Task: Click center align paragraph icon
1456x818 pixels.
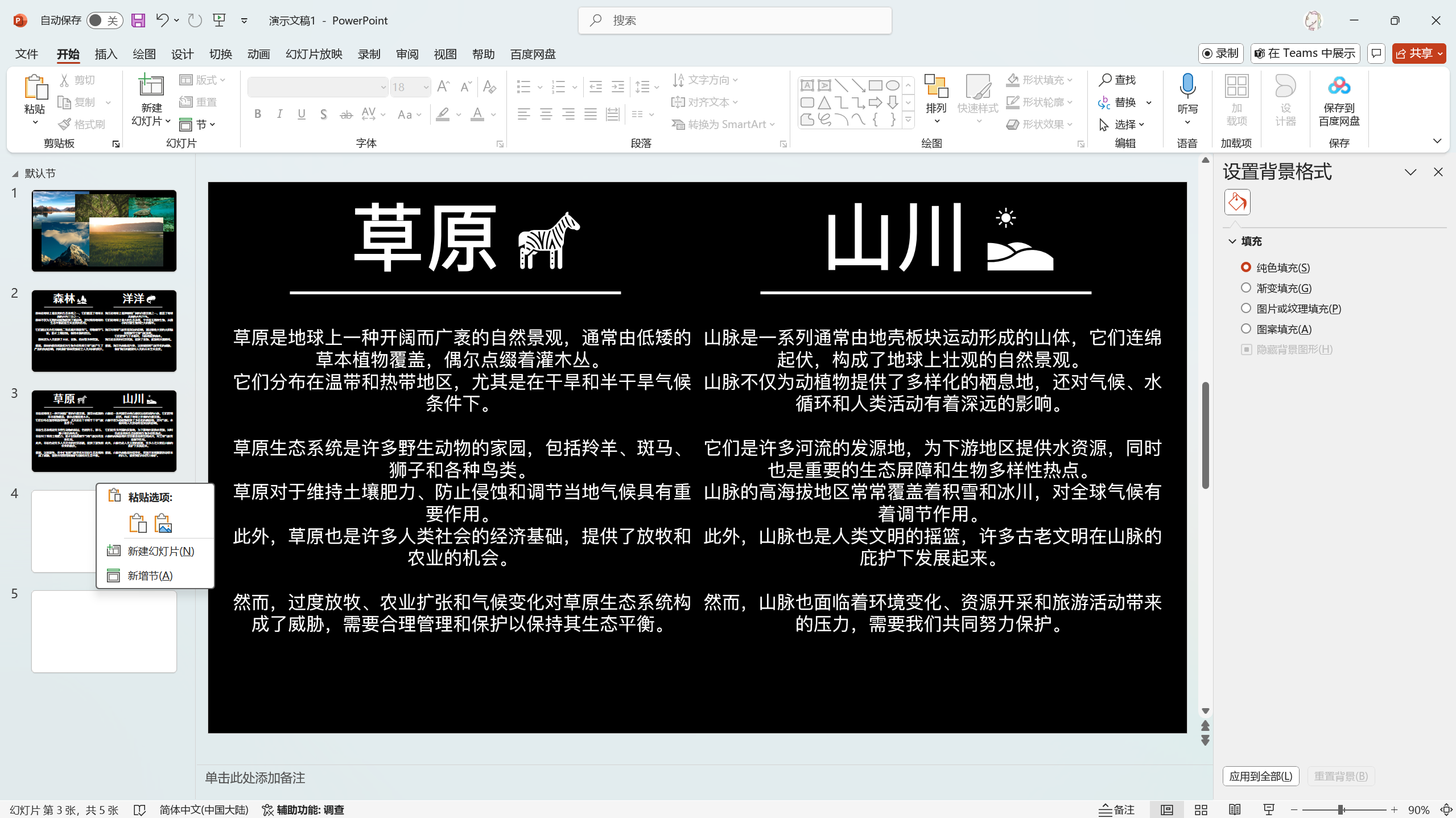Action: 546,114
